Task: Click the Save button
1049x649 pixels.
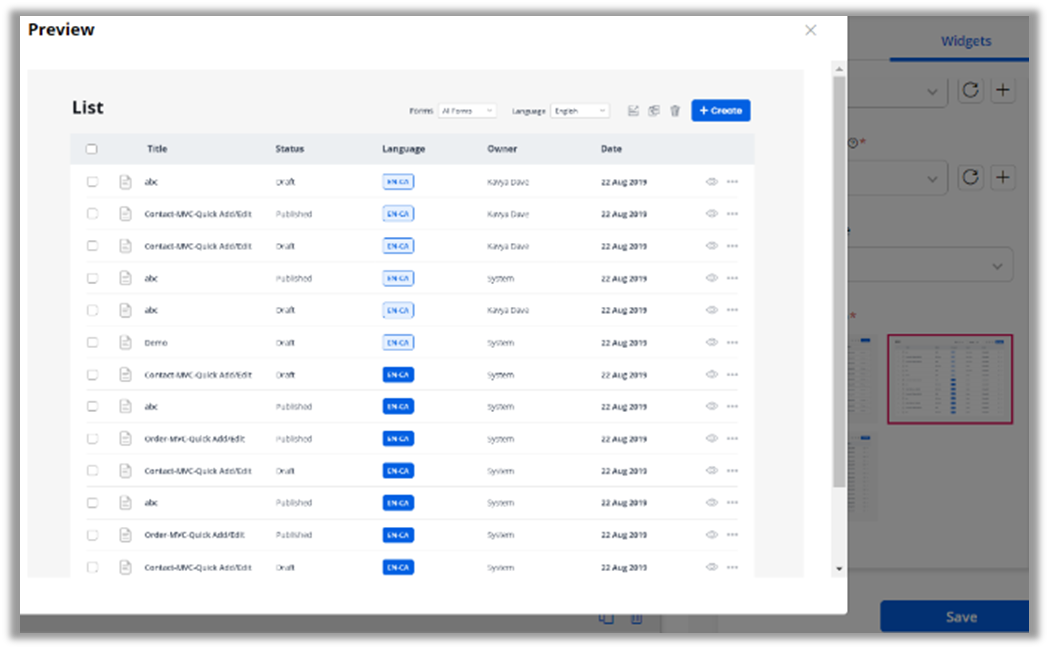Action: [960, 616]
